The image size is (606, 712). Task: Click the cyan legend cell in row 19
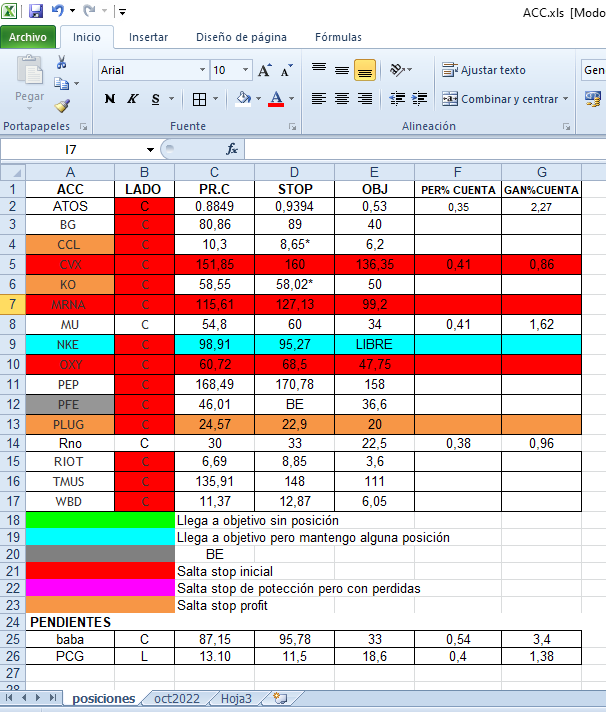pos(100,537)
